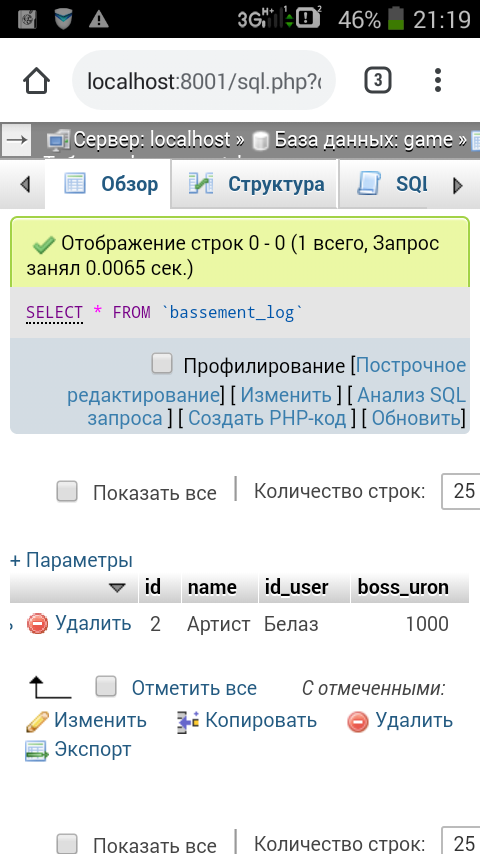Image resolution: width=480 pixels, height=854 pixels.
Task: Tick the Отметить все checkbox
Action: 106,687
